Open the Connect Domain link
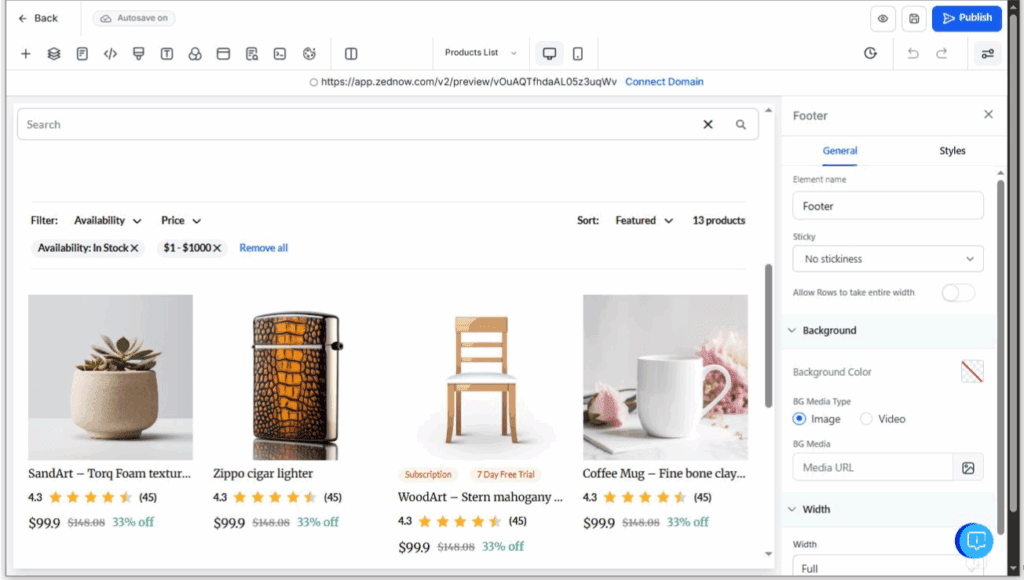This screenshot has width=1024, height=580. click(x=664, y=82)
